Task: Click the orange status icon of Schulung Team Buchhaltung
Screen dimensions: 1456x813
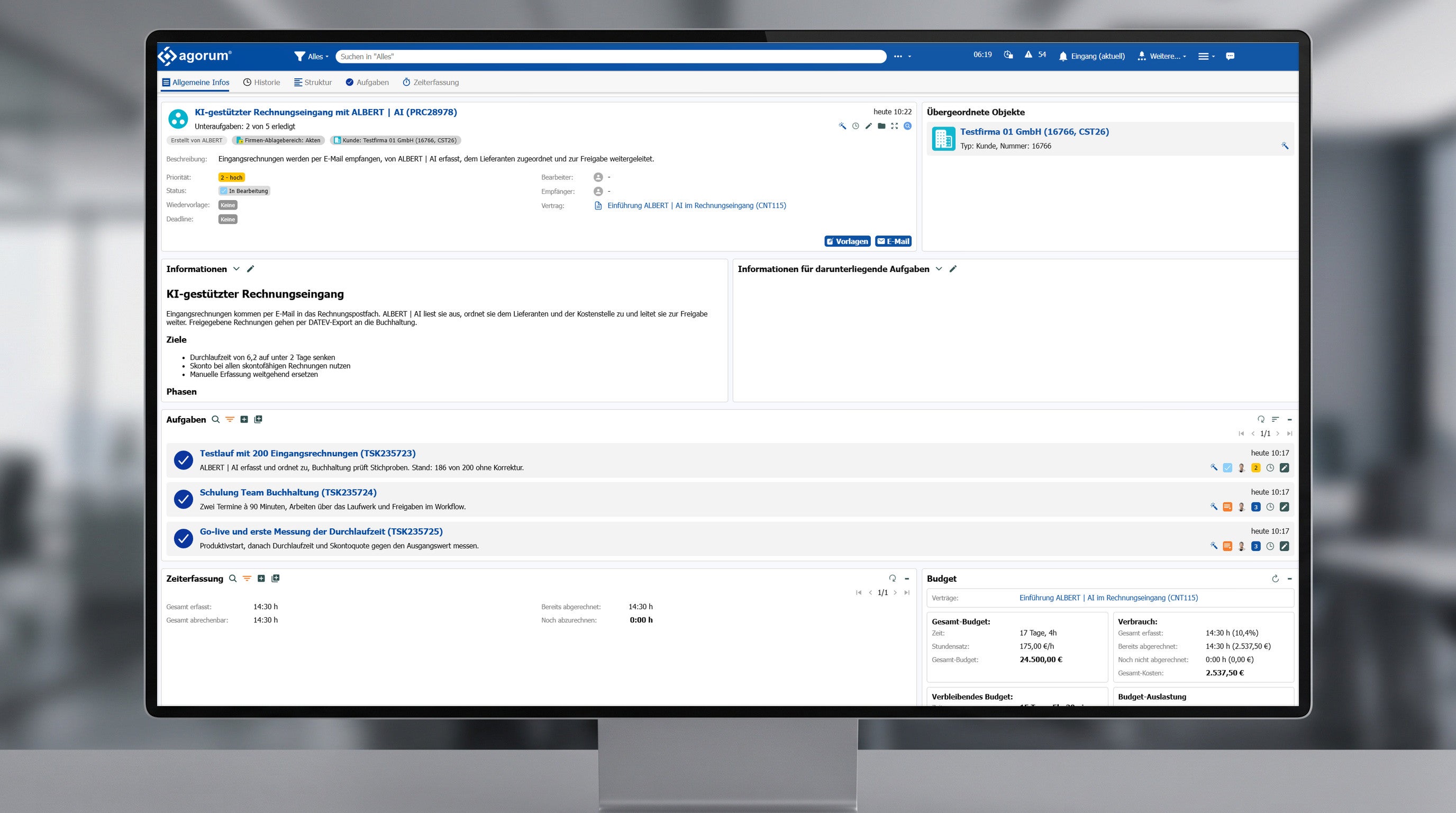Action: tap(1227, 507)
